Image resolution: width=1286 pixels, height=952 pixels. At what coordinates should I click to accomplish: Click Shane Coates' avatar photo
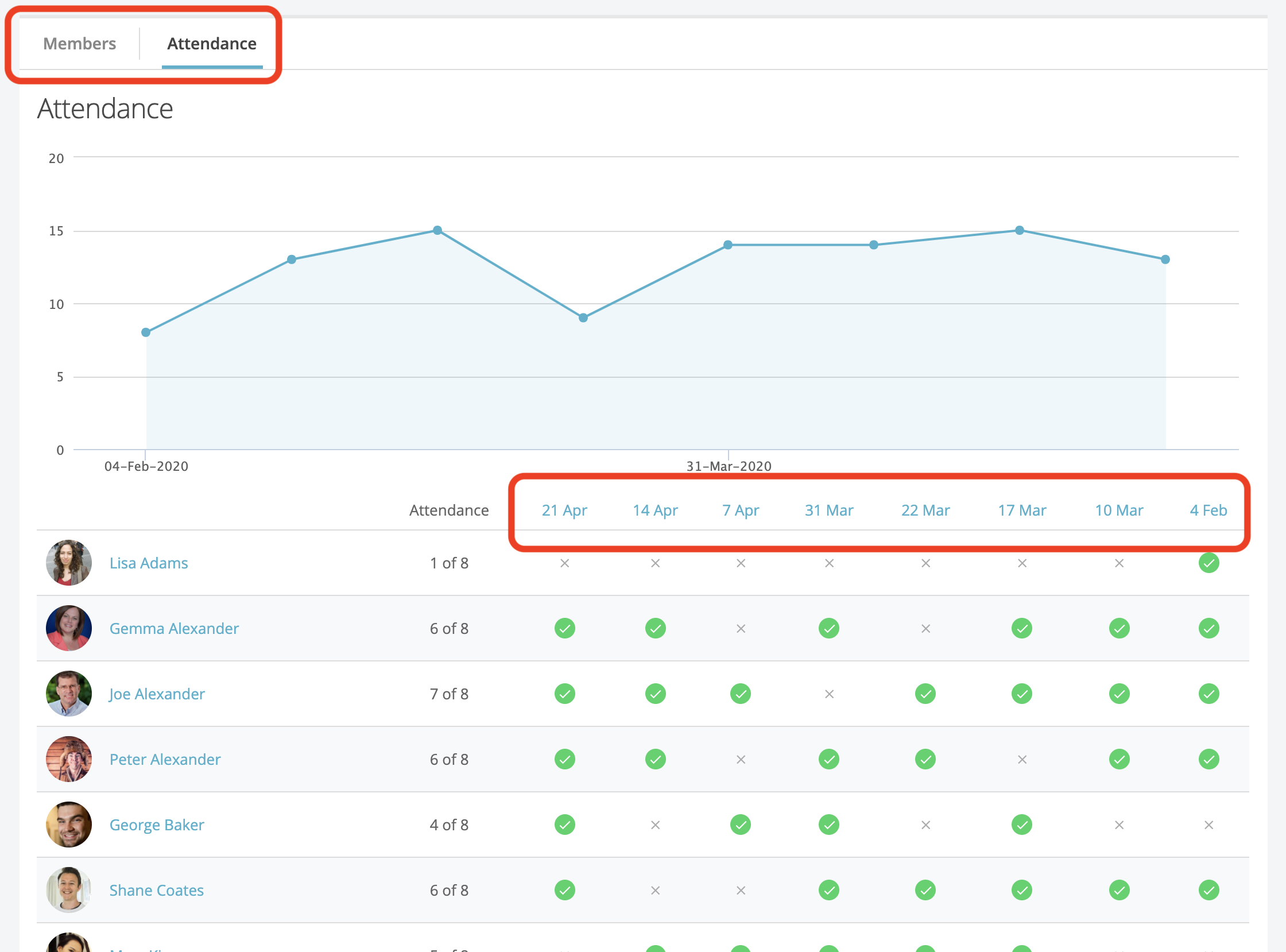pos(68,890)
